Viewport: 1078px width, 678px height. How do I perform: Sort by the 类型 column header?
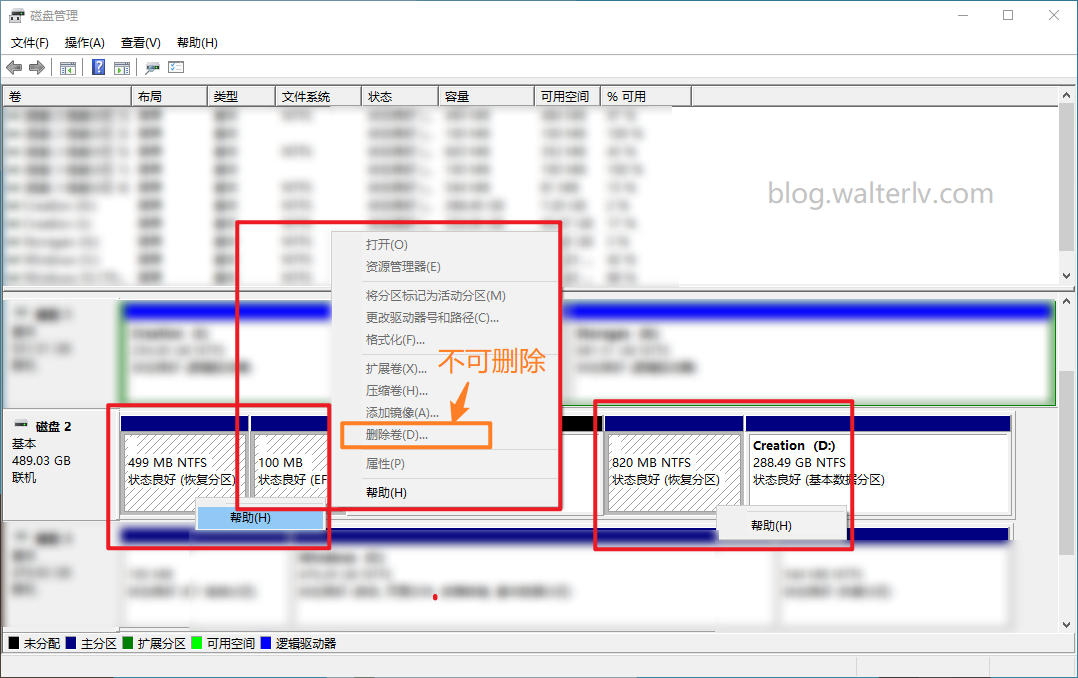[241, 96]
